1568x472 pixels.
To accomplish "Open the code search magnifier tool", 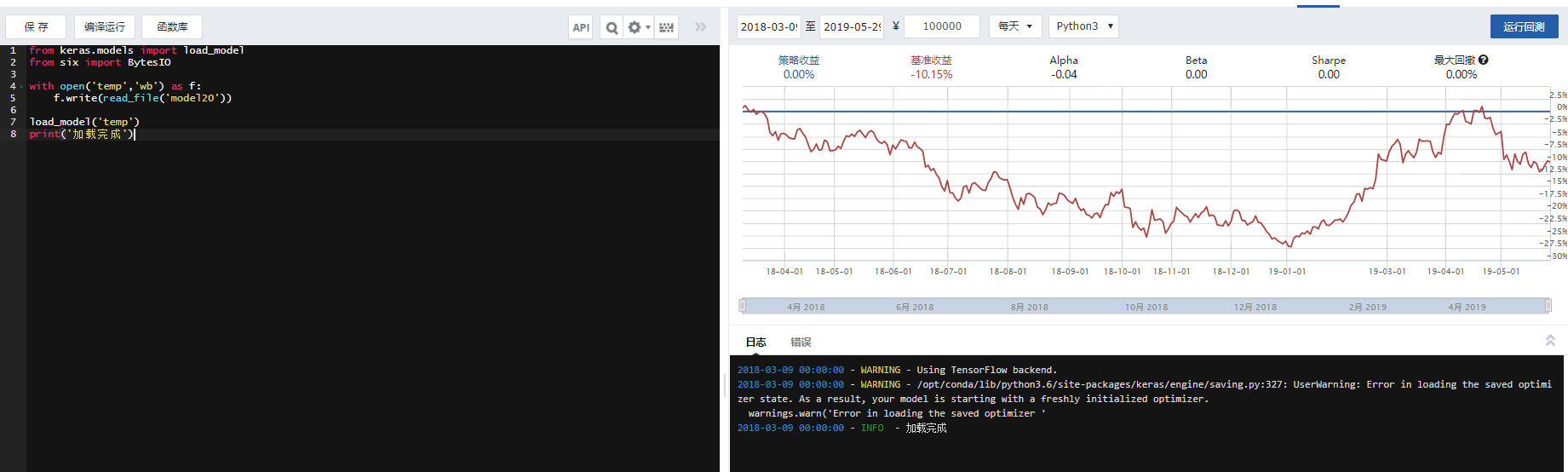I will (x=612, y=27).
